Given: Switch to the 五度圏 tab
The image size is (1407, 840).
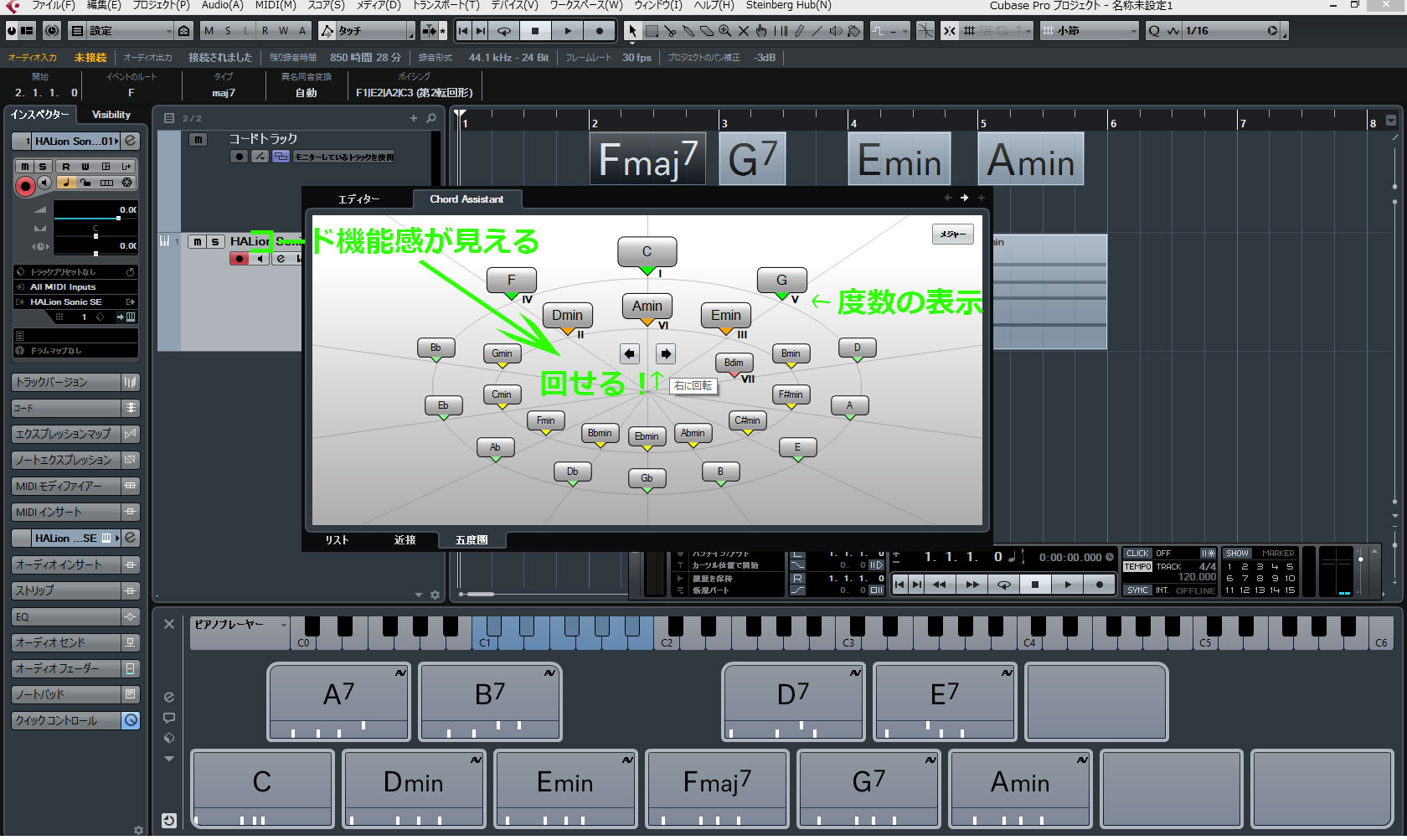Looking at the screenshot, I should (x=472, y=540).
